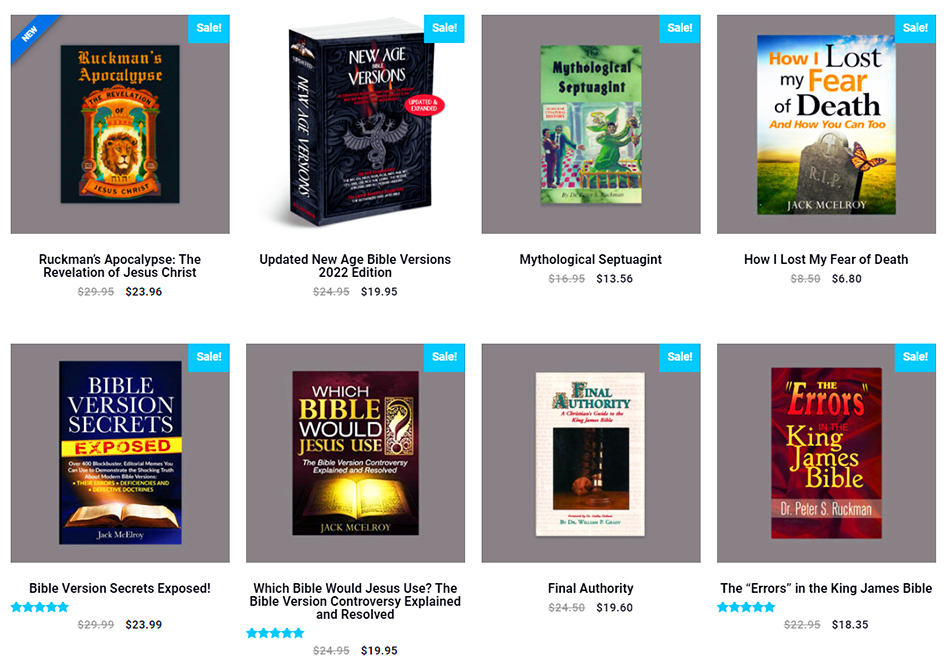950x670 pixels.
Task: Select the Mythological Septuagint book cover
Action: (591, 124)
